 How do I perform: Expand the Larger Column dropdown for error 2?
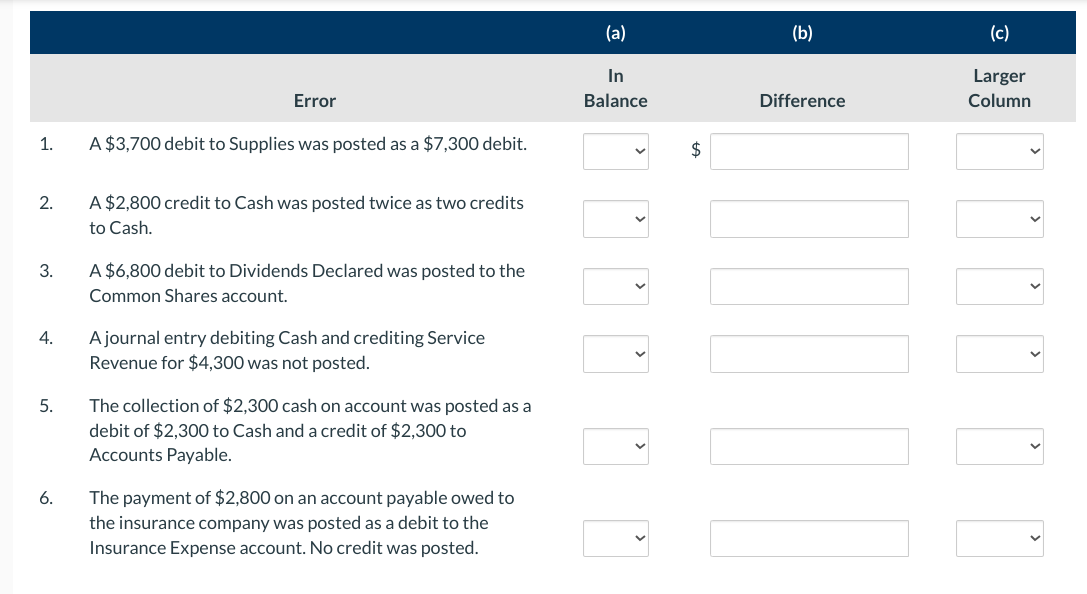(x=999, y=219)
